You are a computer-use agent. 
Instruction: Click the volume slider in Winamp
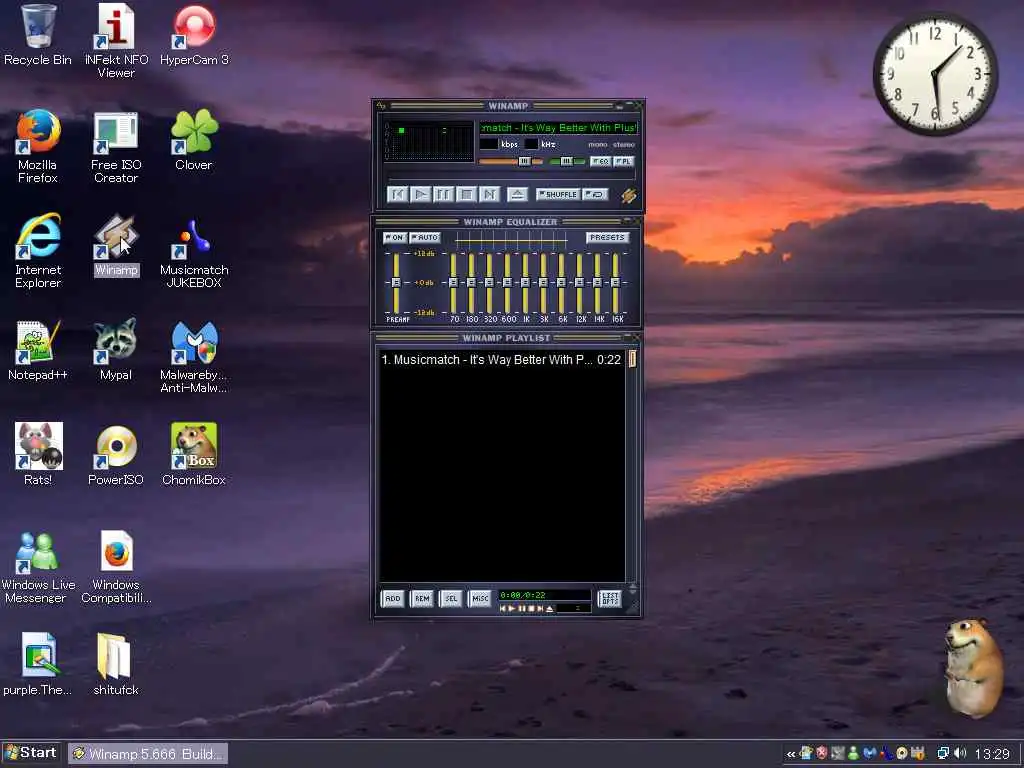(510, 161)
